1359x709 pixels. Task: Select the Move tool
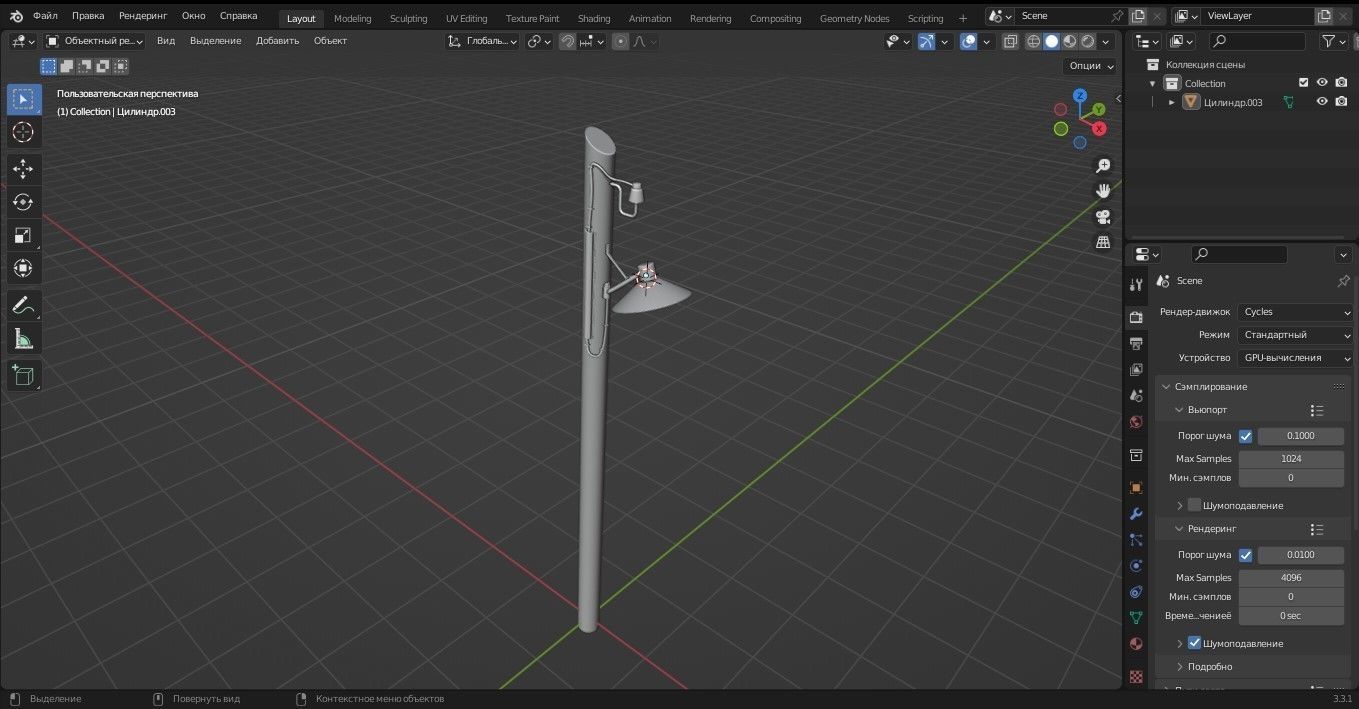pyautogui.click(x=23, y=169)
